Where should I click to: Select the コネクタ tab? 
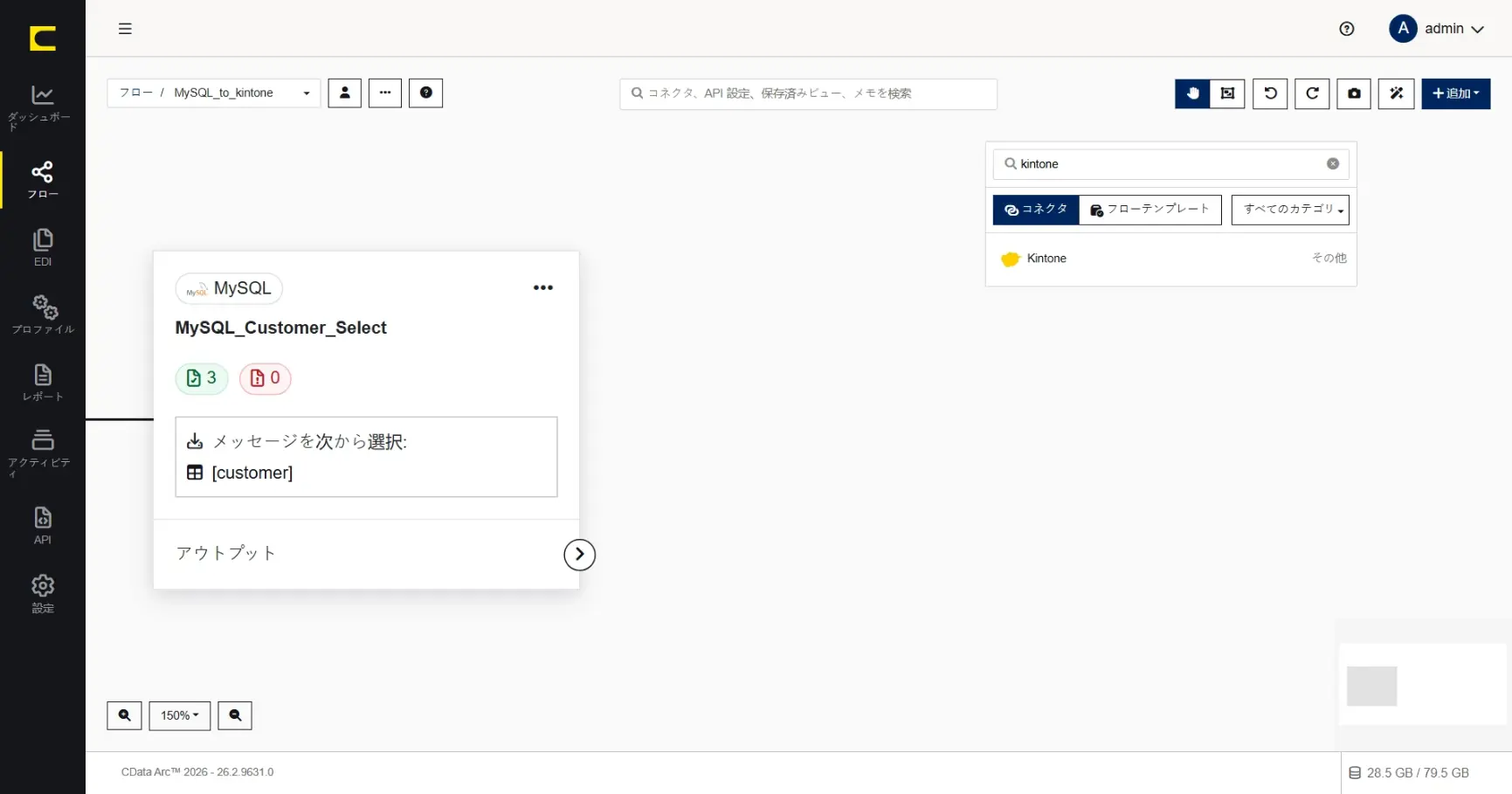click(x=1036, y=210)
